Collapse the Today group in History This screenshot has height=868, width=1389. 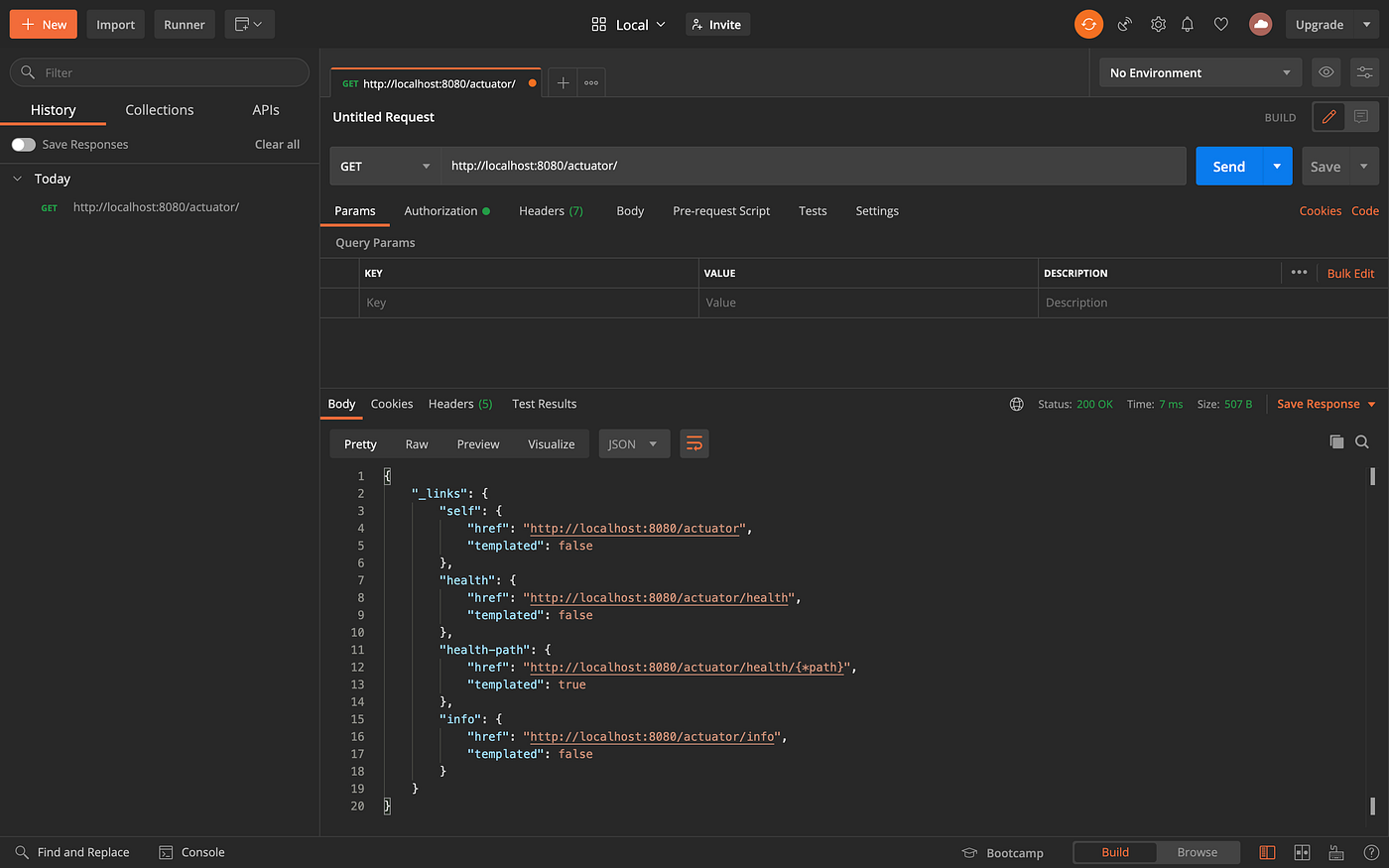16,179
